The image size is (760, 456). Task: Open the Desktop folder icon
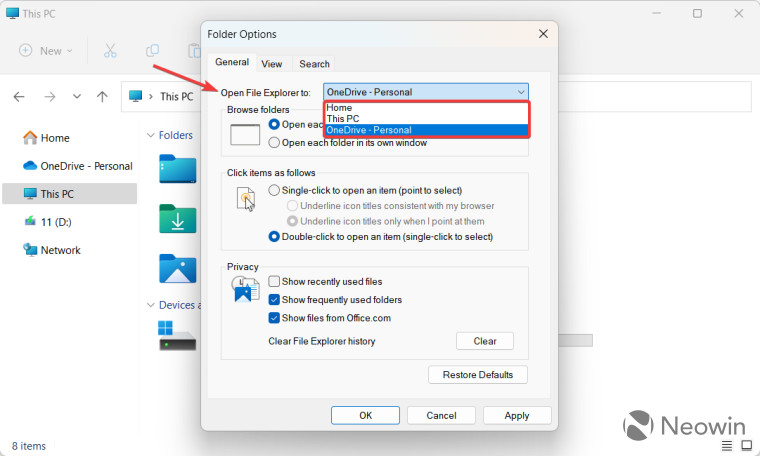(x=177, y=169)
